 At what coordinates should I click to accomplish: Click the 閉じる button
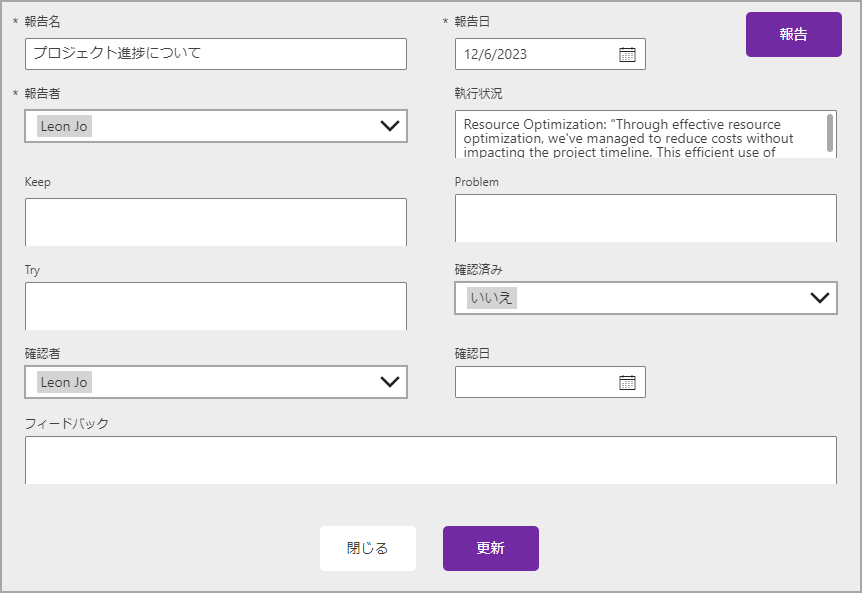367,548
